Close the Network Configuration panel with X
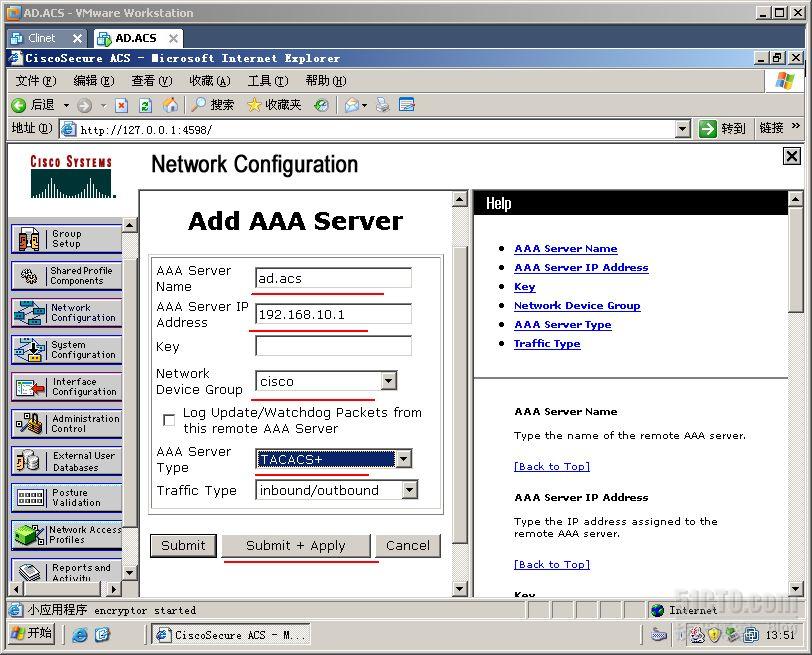812x655 pixels. tap(792, 156)
